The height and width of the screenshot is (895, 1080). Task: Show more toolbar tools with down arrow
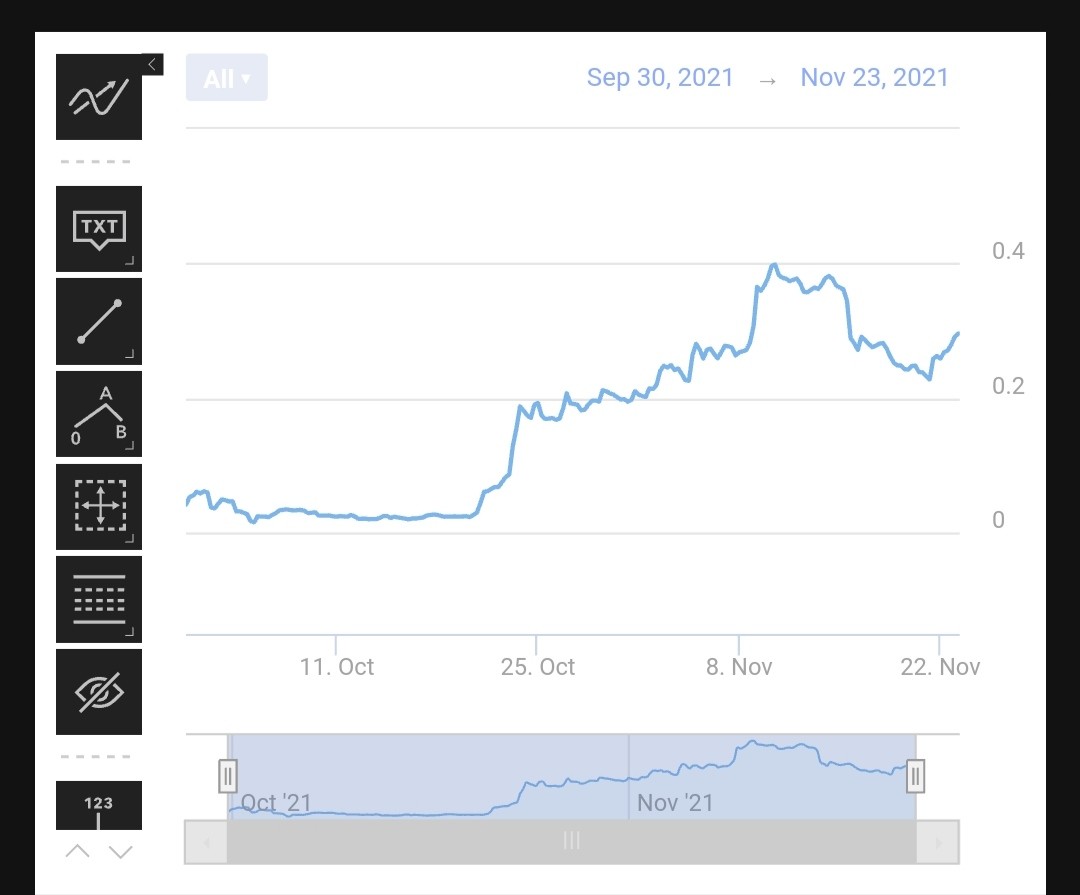pos(121,852)
